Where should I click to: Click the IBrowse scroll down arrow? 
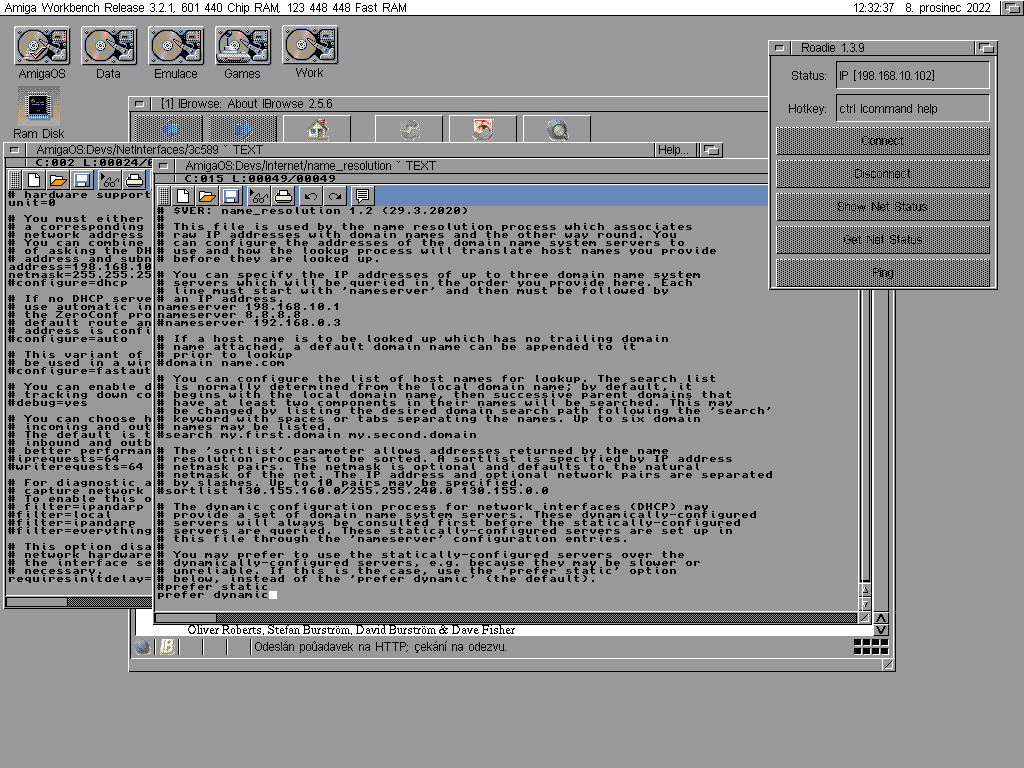pyautogui.click(x=880, y=629)
